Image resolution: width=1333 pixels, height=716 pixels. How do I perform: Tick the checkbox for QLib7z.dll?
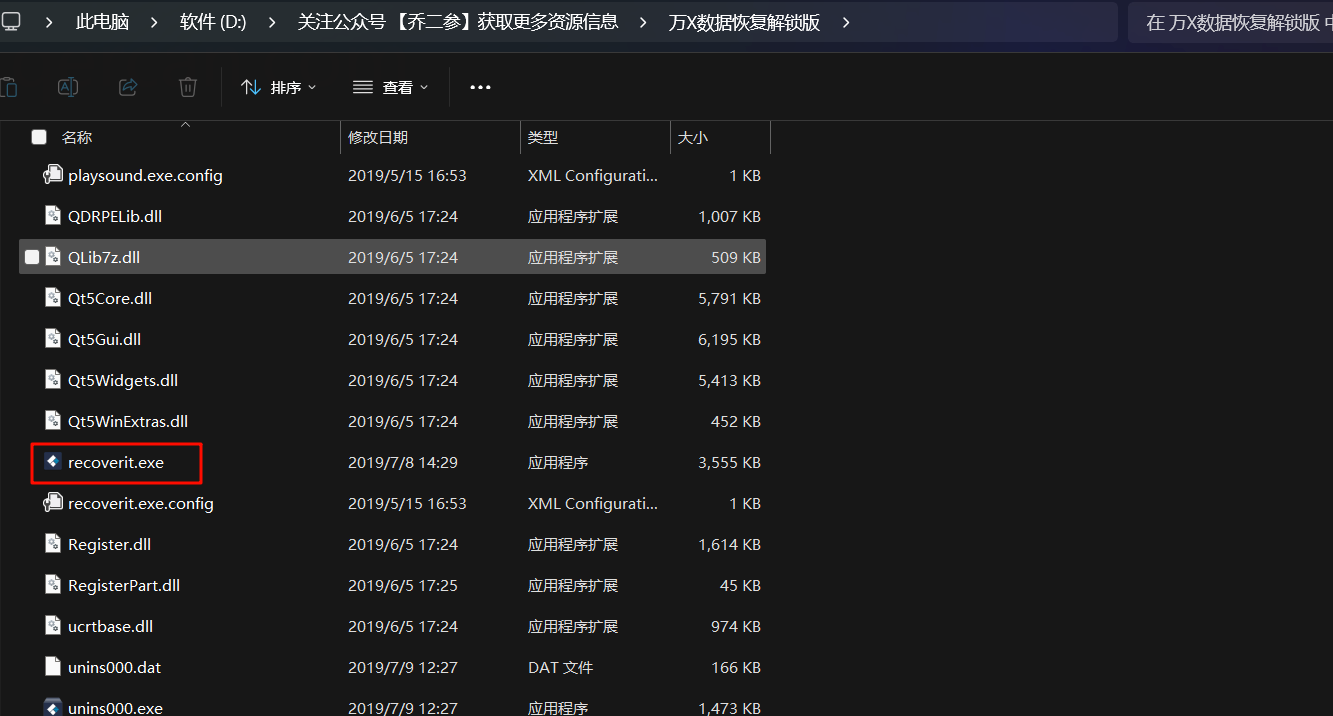tap(32, 257)
